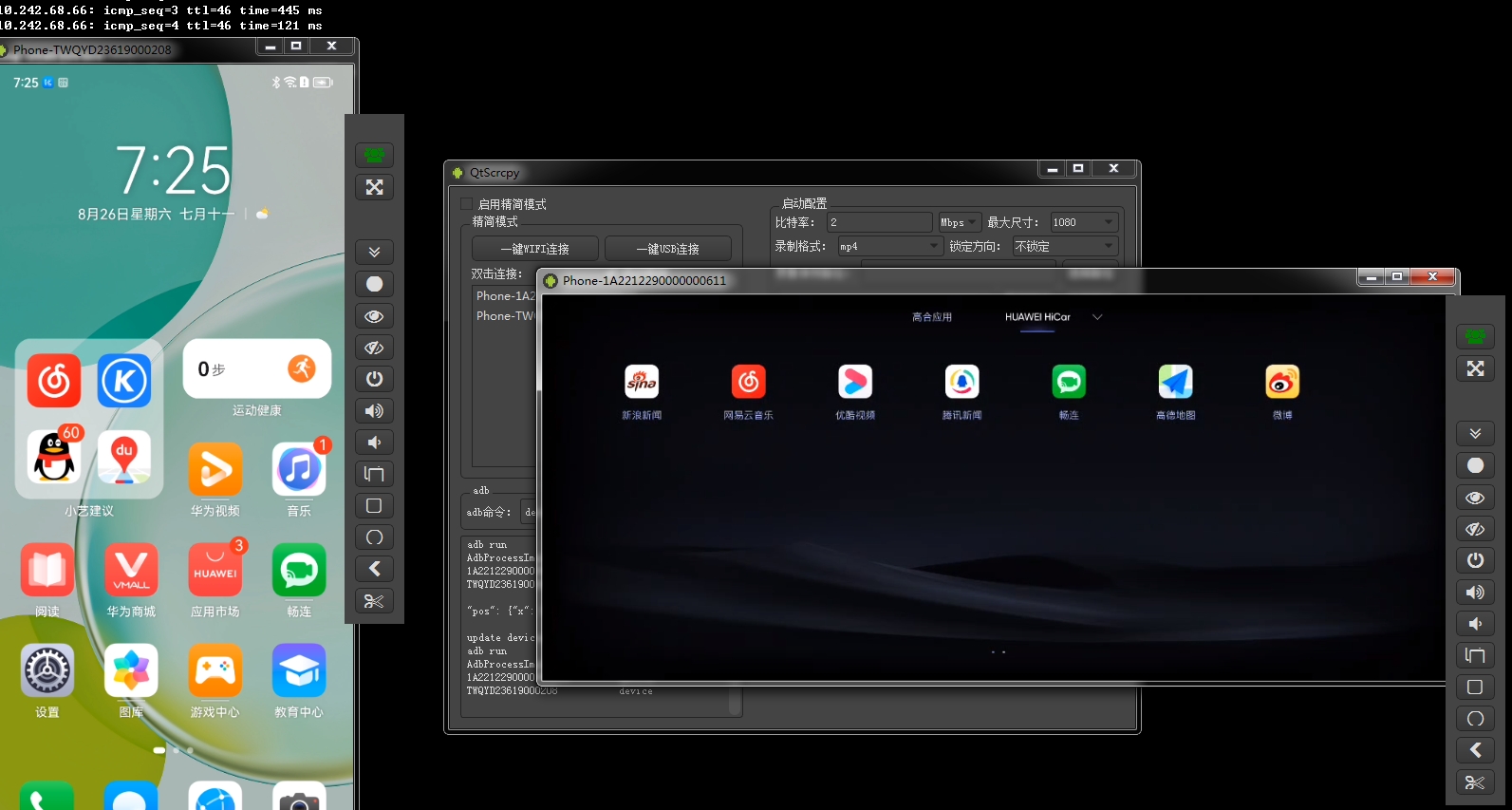Image resolution: width=1512 pixels, height=810 pixels.
Task: Open the 录制格式 mp4 dropdown
Action: pyautogui.click(x=888, y=246)
